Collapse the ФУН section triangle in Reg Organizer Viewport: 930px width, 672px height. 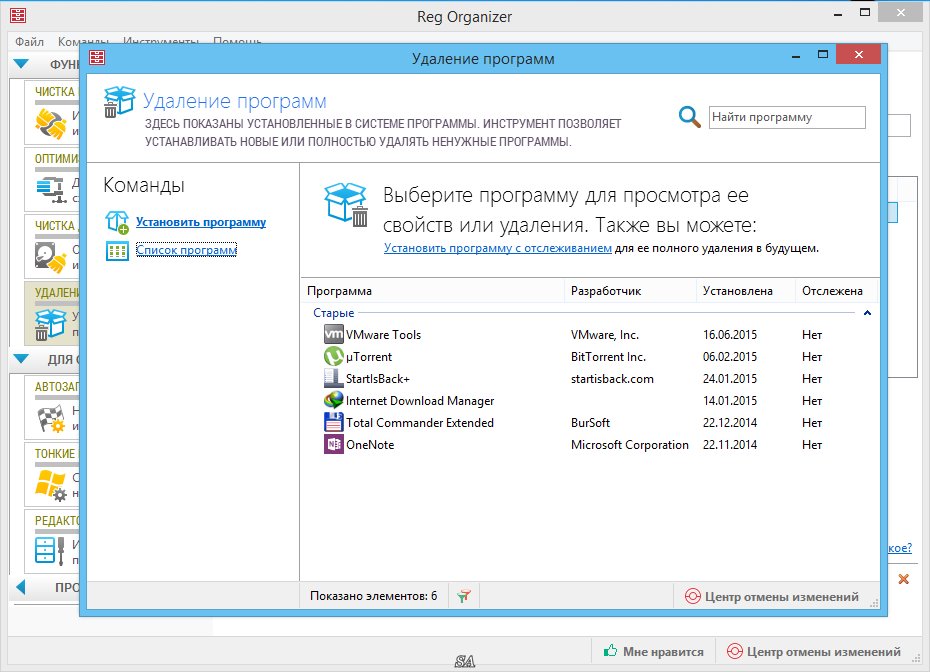tap(21, 63)
